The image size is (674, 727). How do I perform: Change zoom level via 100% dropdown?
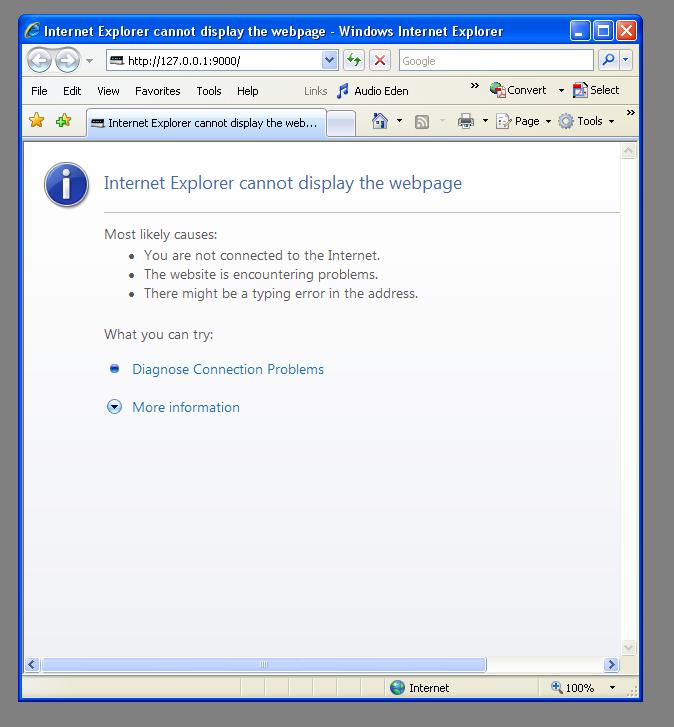[612, 688]
